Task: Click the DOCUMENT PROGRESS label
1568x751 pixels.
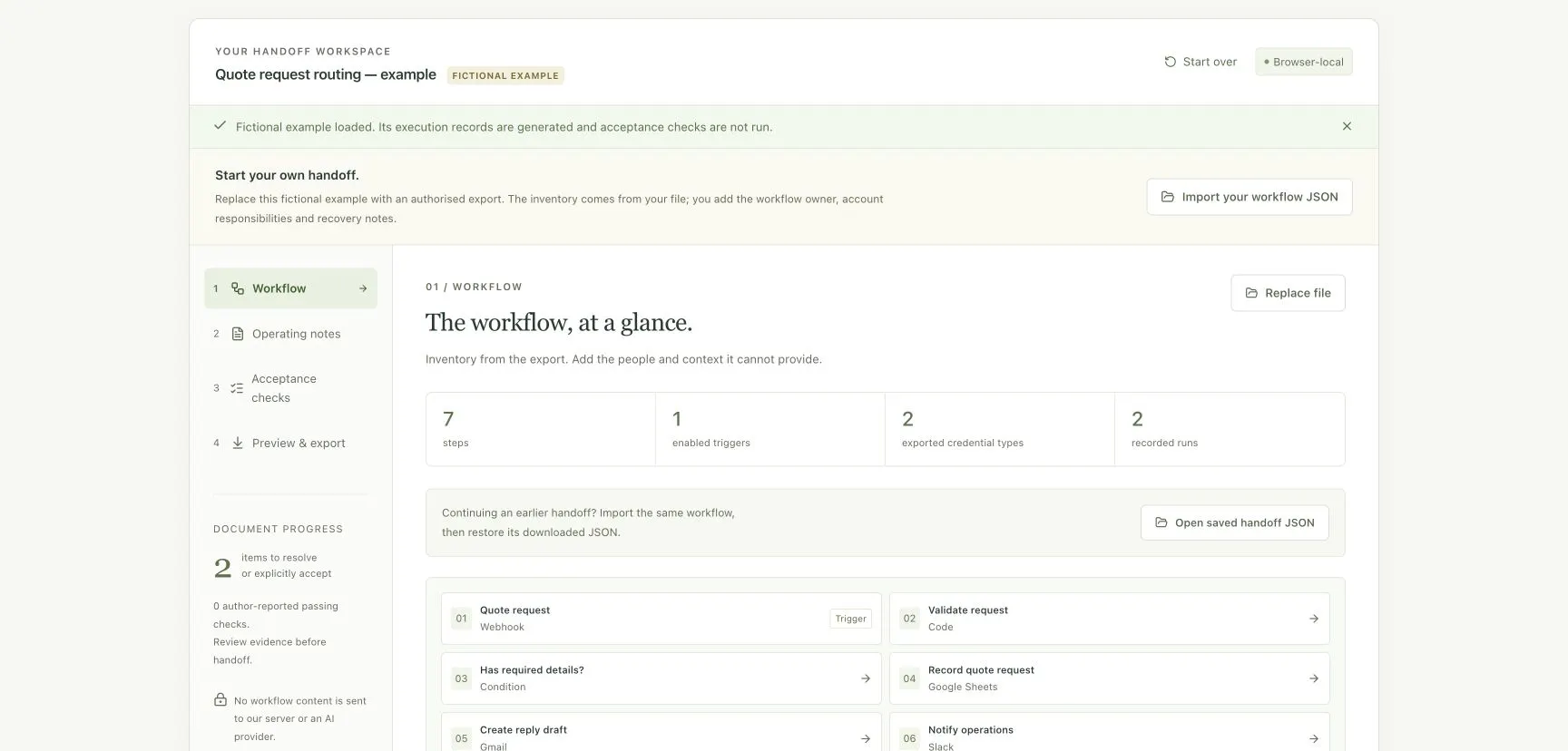Action: (279, 529)
